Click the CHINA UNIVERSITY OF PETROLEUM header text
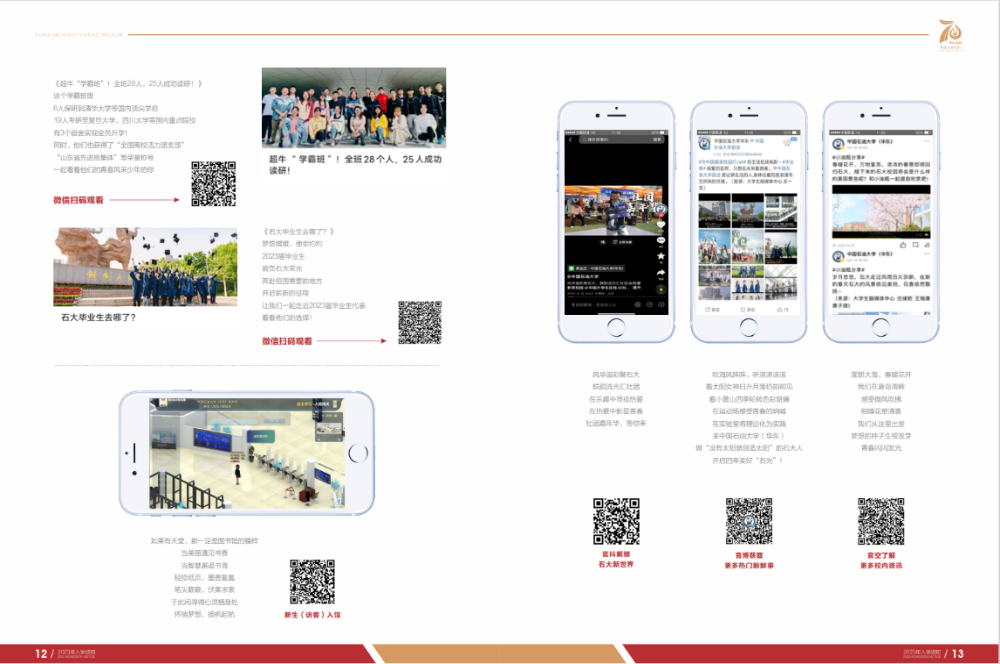This screenshot has width=1000, height=664. click(79, 35)
